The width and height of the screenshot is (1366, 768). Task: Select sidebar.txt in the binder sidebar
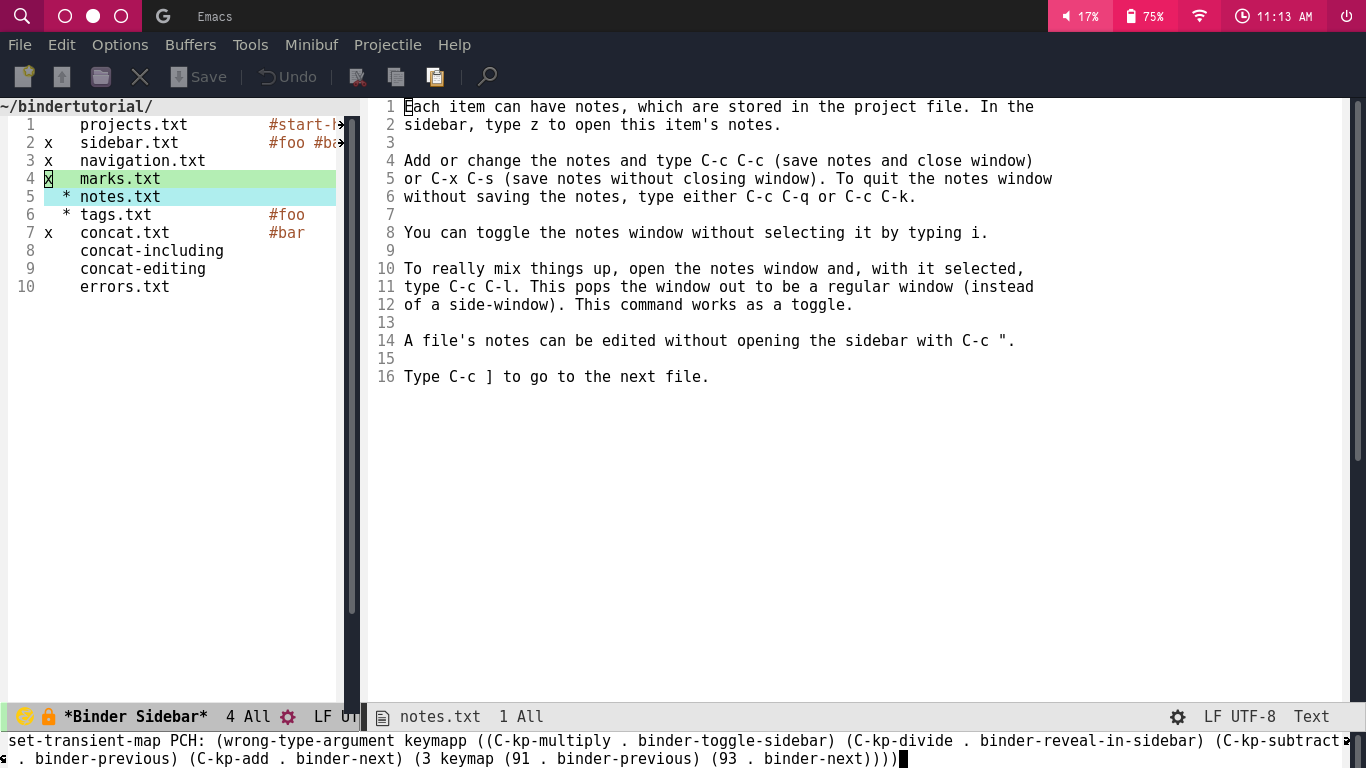pyautogui.click(x=129, y=143)
